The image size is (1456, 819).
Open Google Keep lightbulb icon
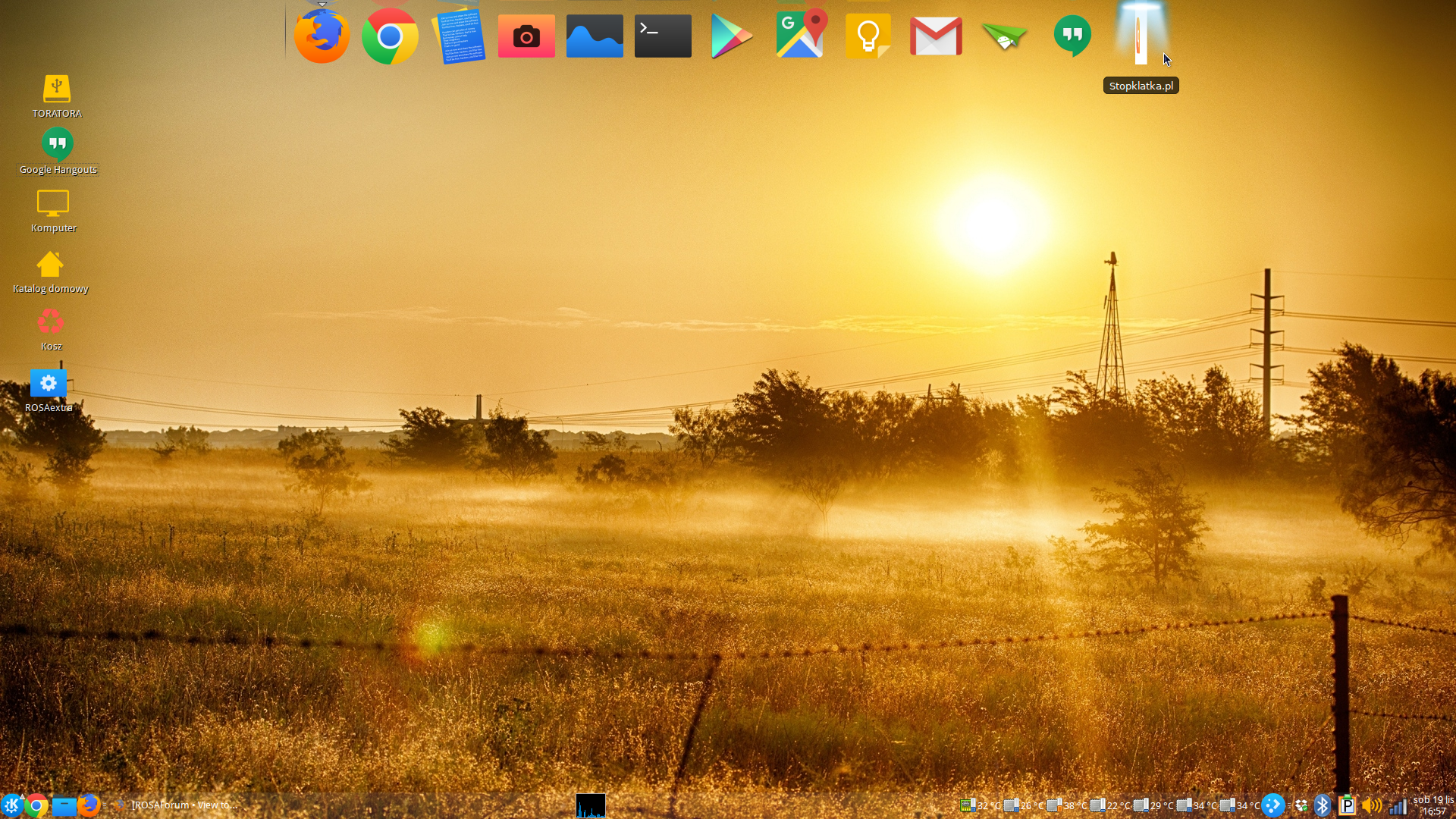tap(868, 36)
